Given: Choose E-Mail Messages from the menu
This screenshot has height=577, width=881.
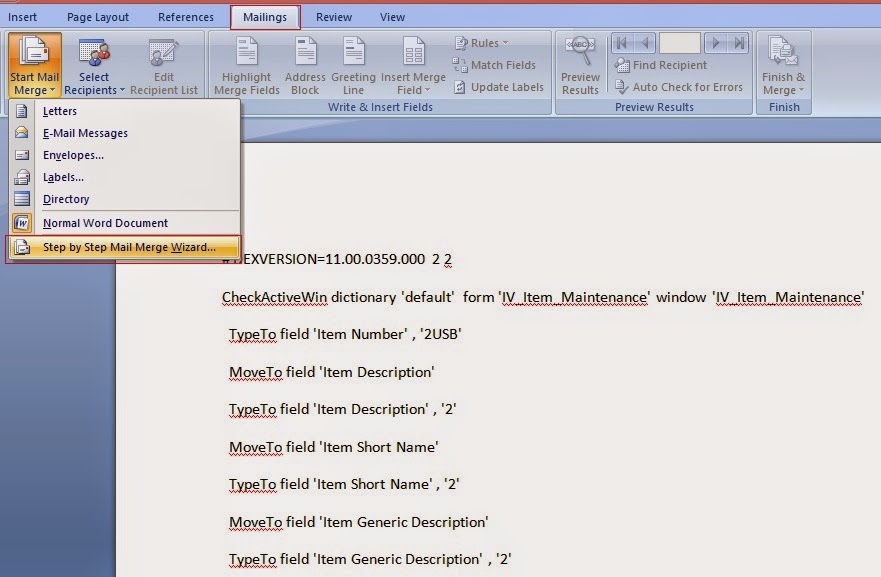Looking at the screenshot, I should (x=125, y=133).
